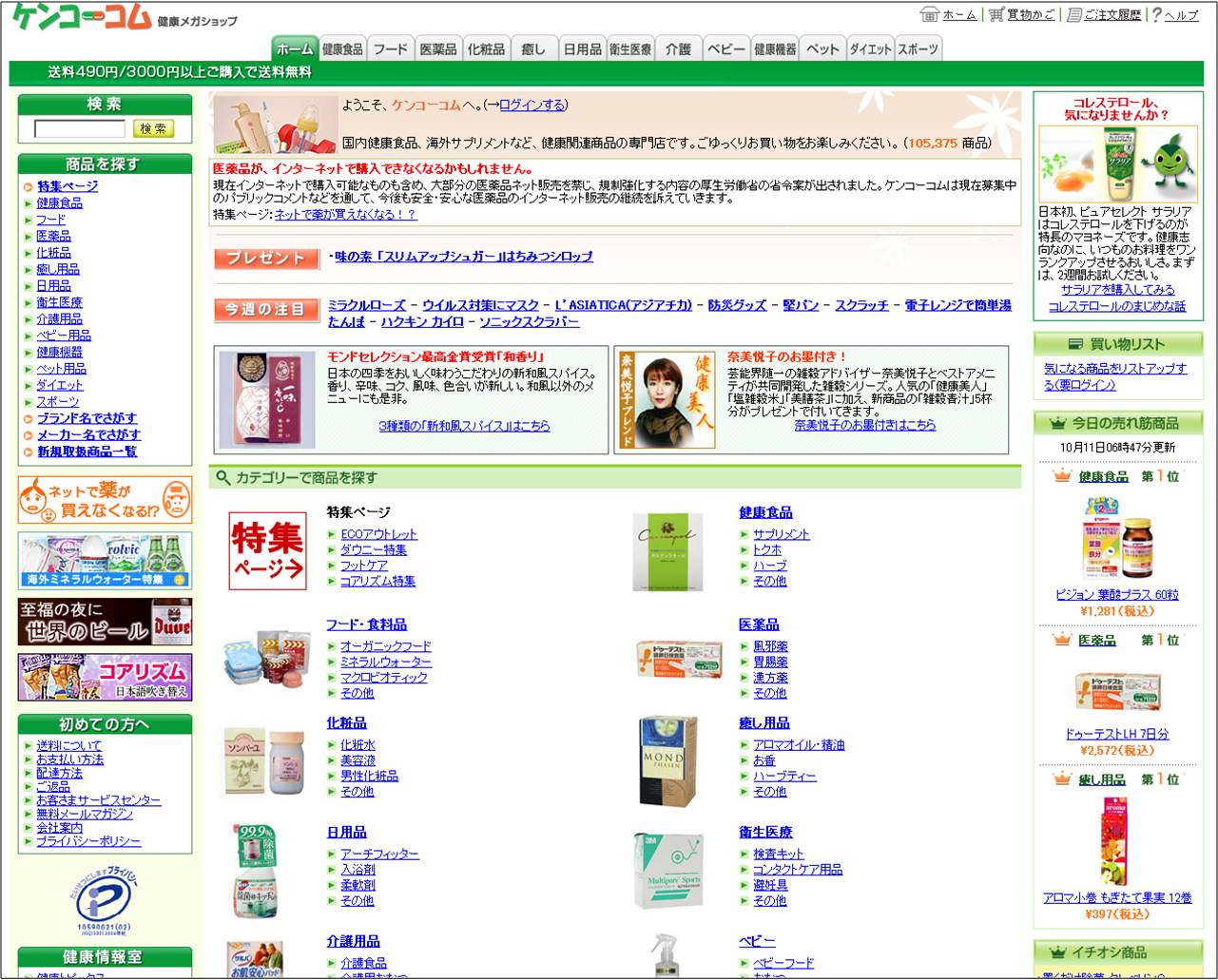Open the コアリズム banner
This screenshot has width=1218, height=980.
105,677
